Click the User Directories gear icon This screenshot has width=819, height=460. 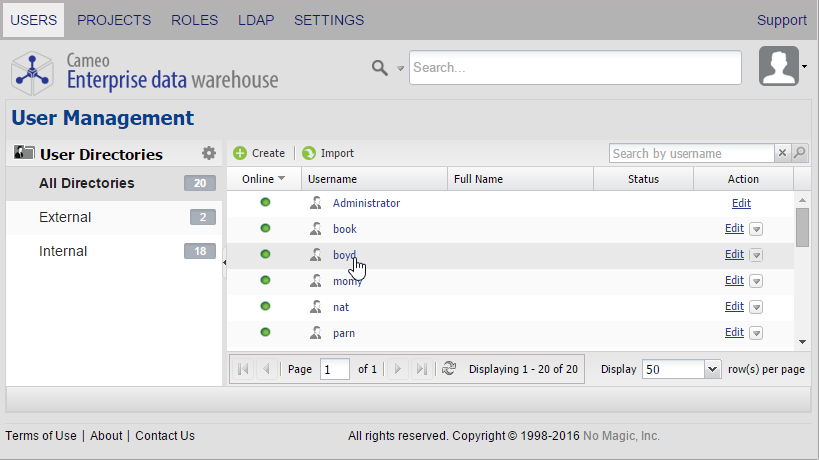208,153
